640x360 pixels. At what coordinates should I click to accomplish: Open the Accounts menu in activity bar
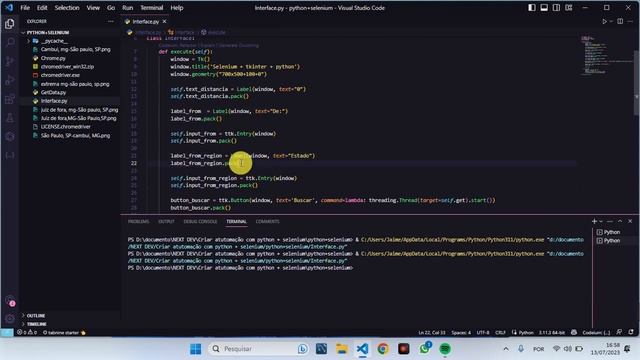(x=10, y=302)
